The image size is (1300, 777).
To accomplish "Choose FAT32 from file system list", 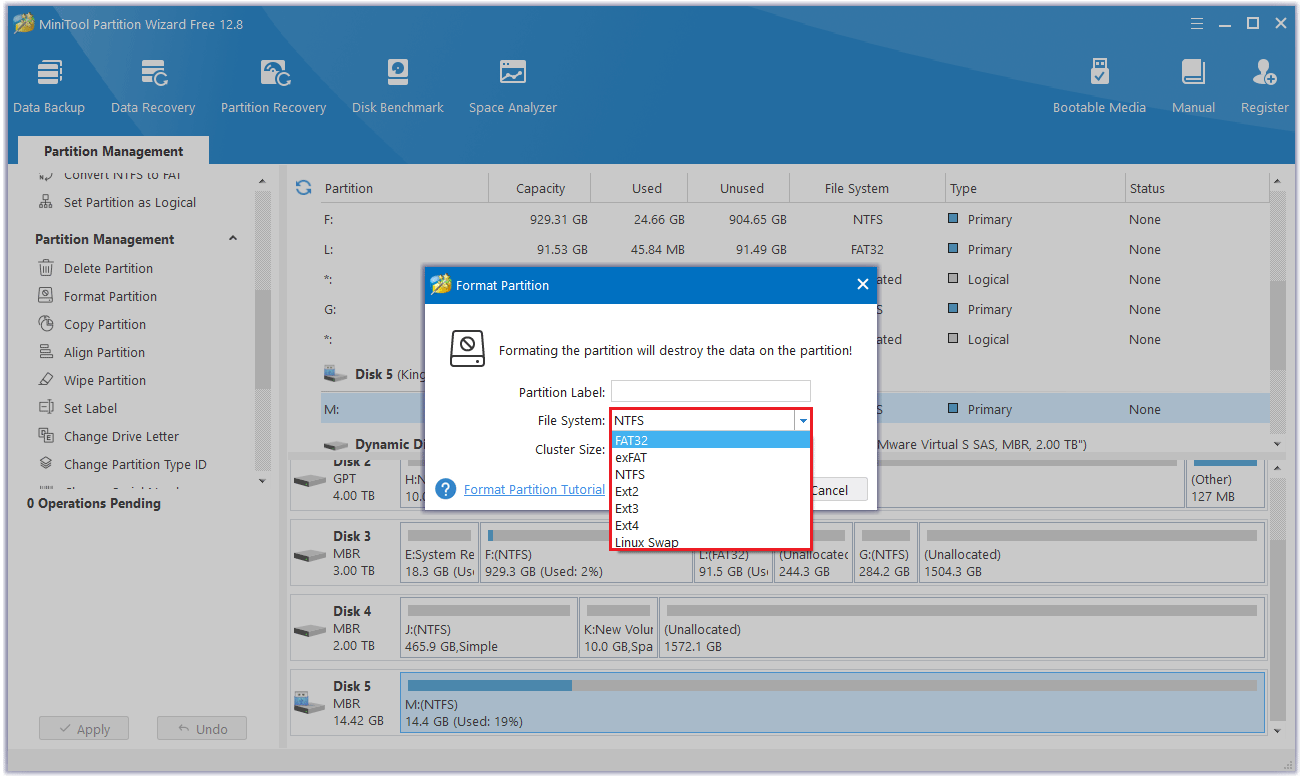I will tap(710, 440).
